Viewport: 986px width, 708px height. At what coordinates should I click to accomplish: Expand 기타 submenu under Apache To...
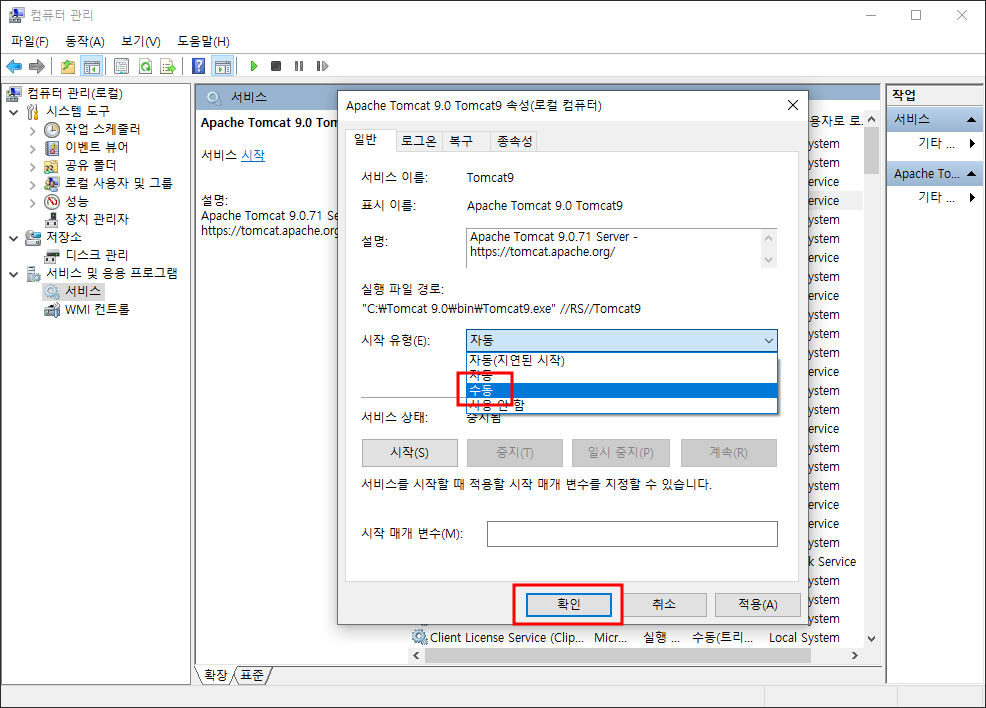coord(972,197)
